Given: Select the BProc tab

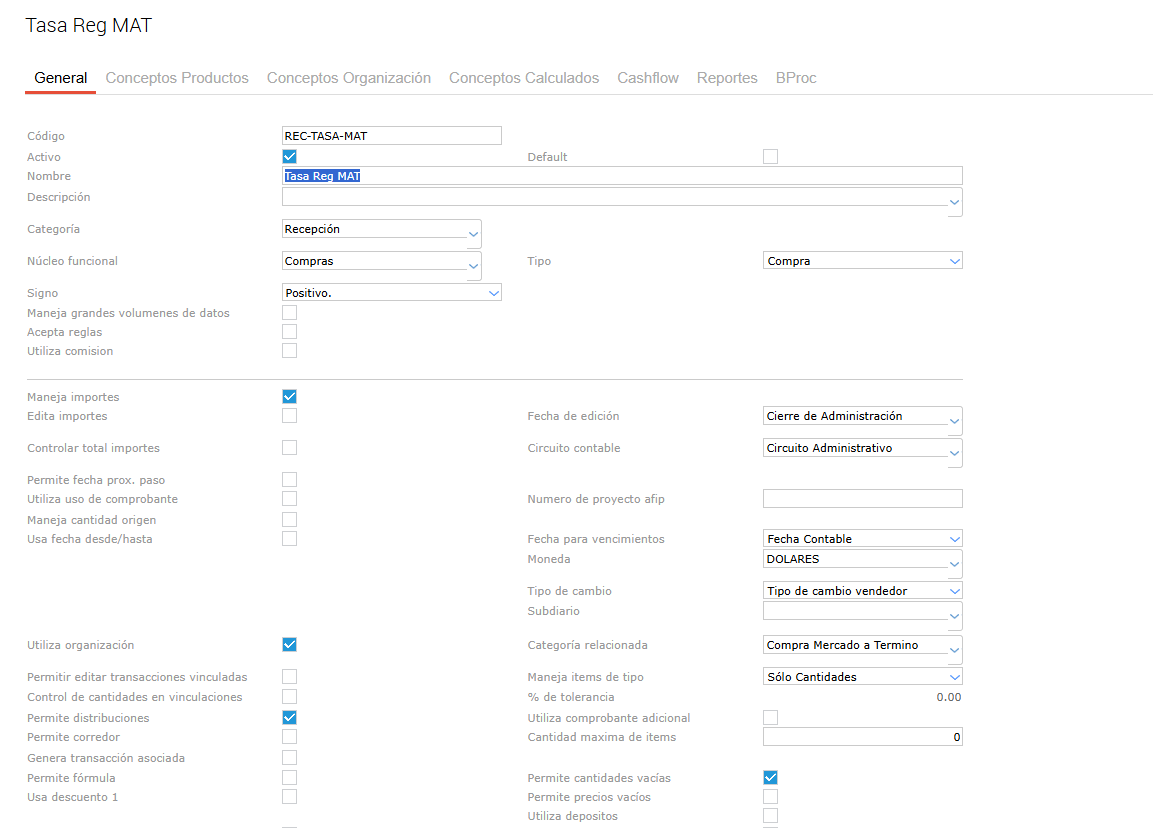Looking at the screenshot, I should (796, 78).
